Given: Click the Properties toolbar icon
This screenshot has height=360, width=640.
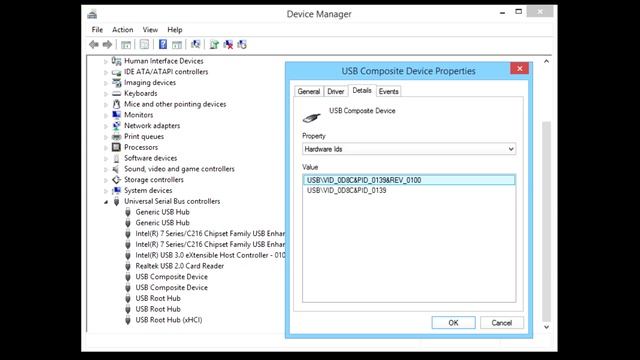Looking at the screenshot, I should click(x=144, y=44).
